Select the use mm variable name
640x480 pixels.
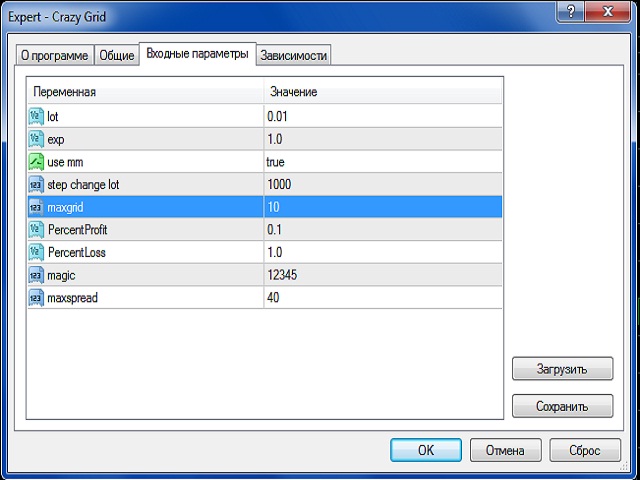(65, 162)
